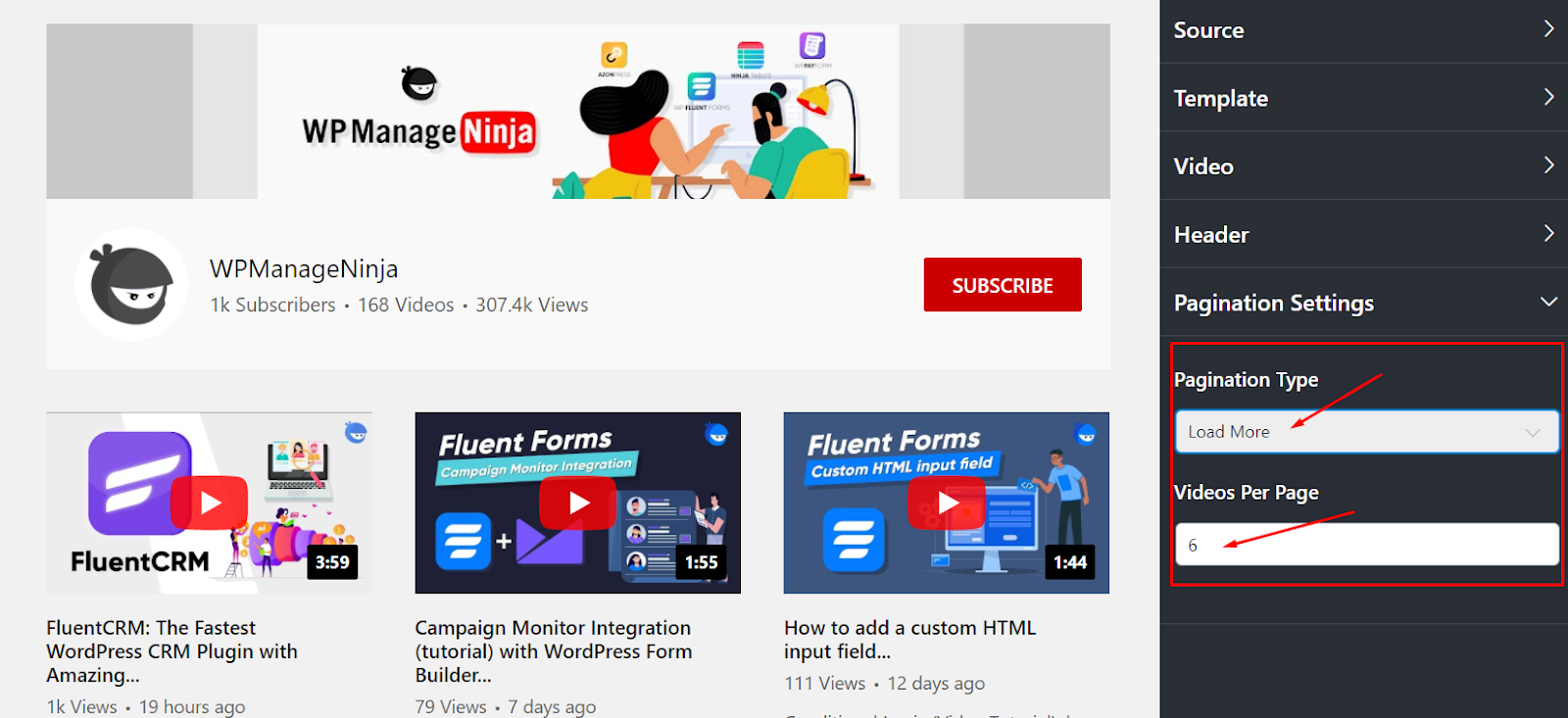Click the 168 Videos count
This screenshot has width=1568, height=718.
pos(406,305)
